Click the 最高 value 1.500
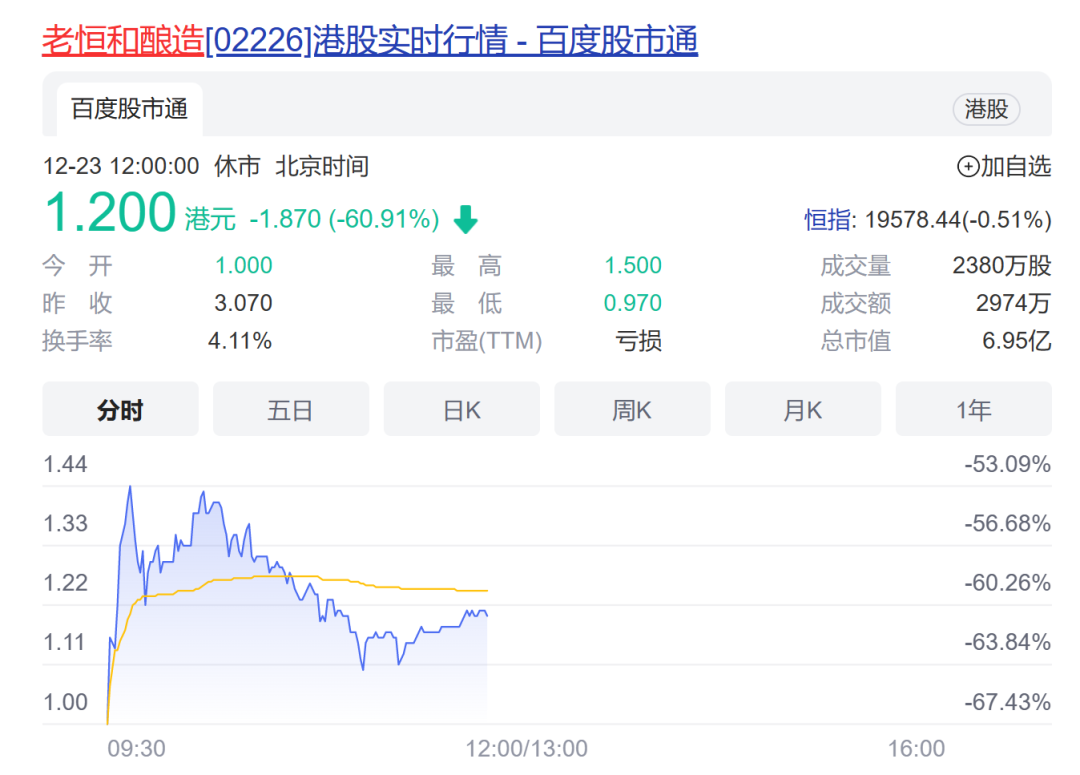 [633, 265]
